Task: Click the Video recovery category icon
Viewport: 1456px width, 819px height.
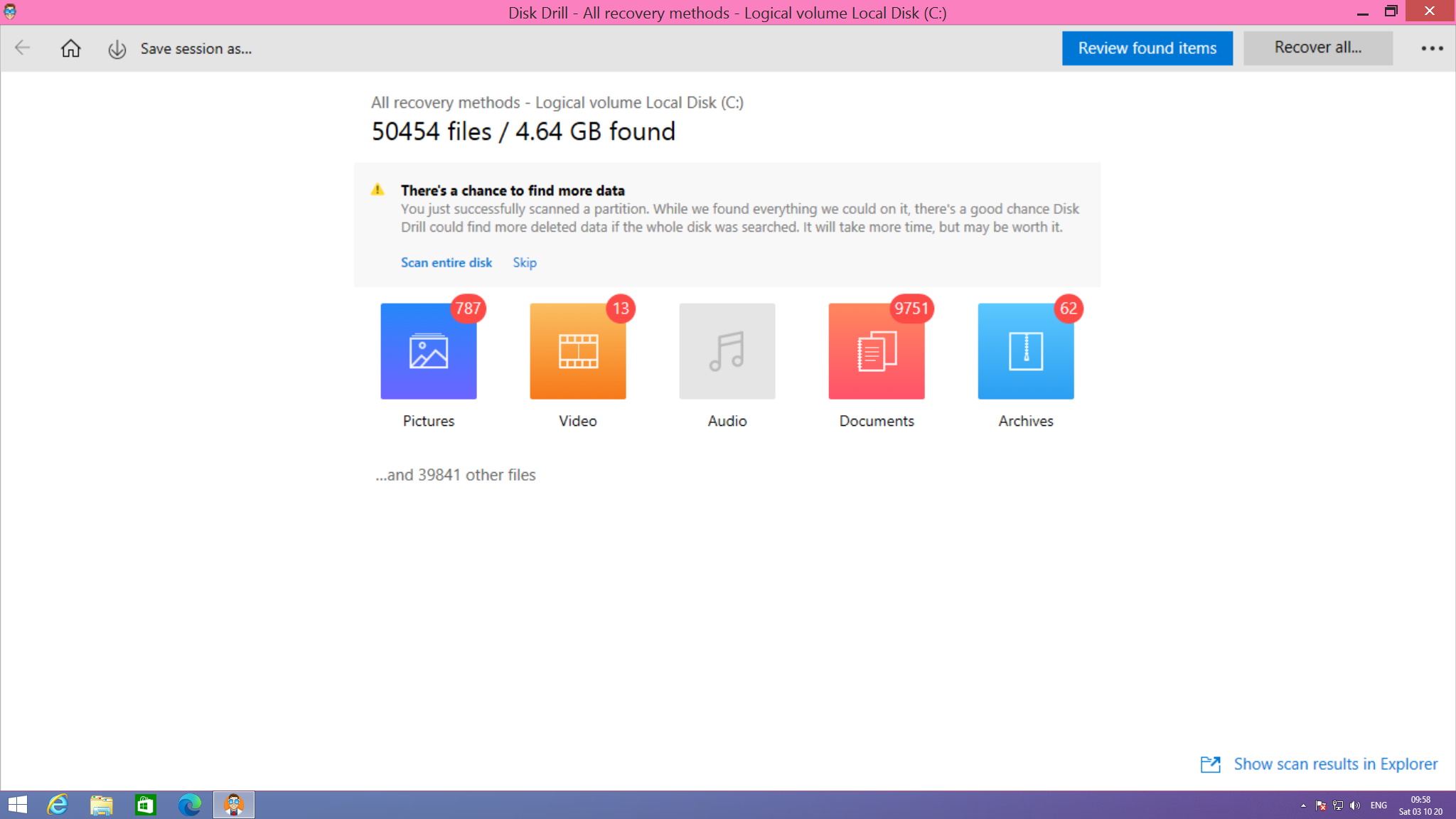Action: coord(578,351)
